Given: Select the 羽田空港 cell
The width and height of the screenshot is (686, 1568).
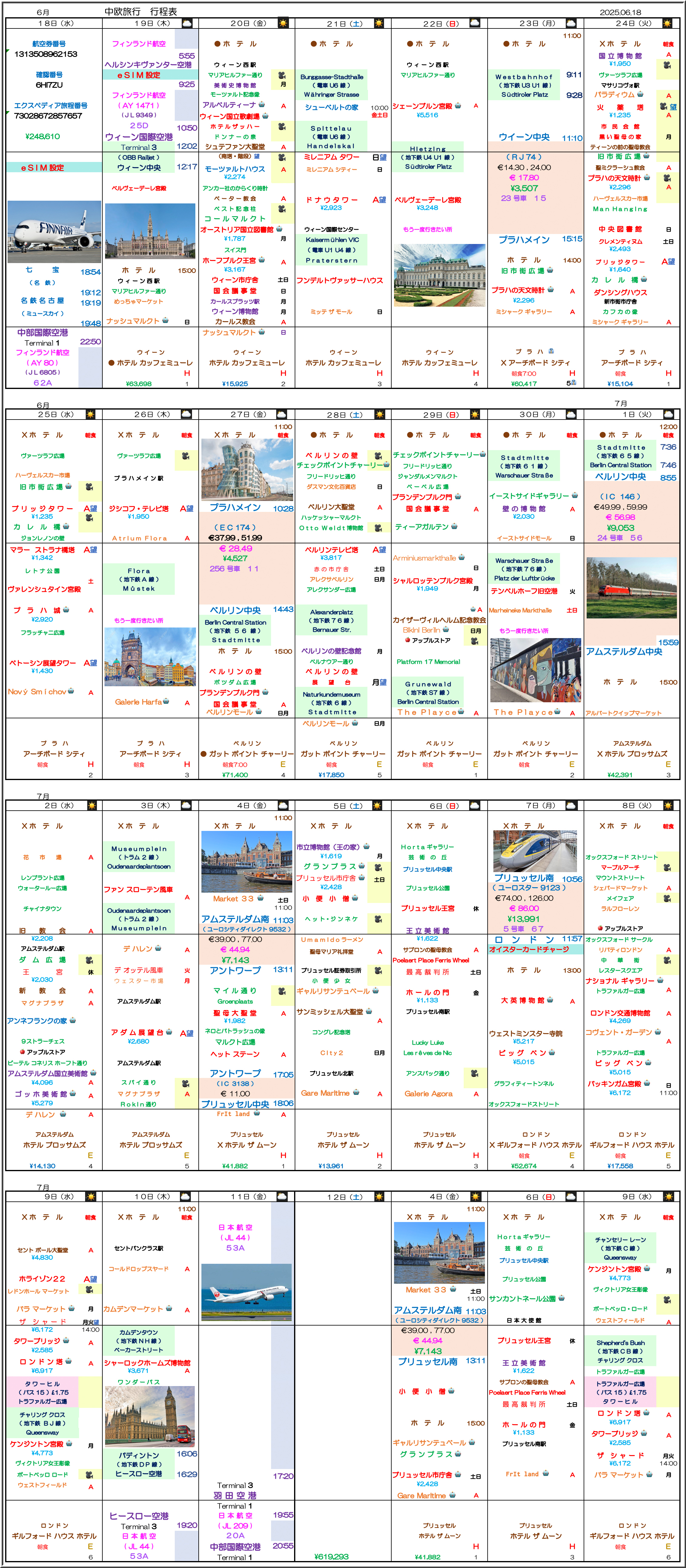Looking at the screenshot, I should 235,1495.
